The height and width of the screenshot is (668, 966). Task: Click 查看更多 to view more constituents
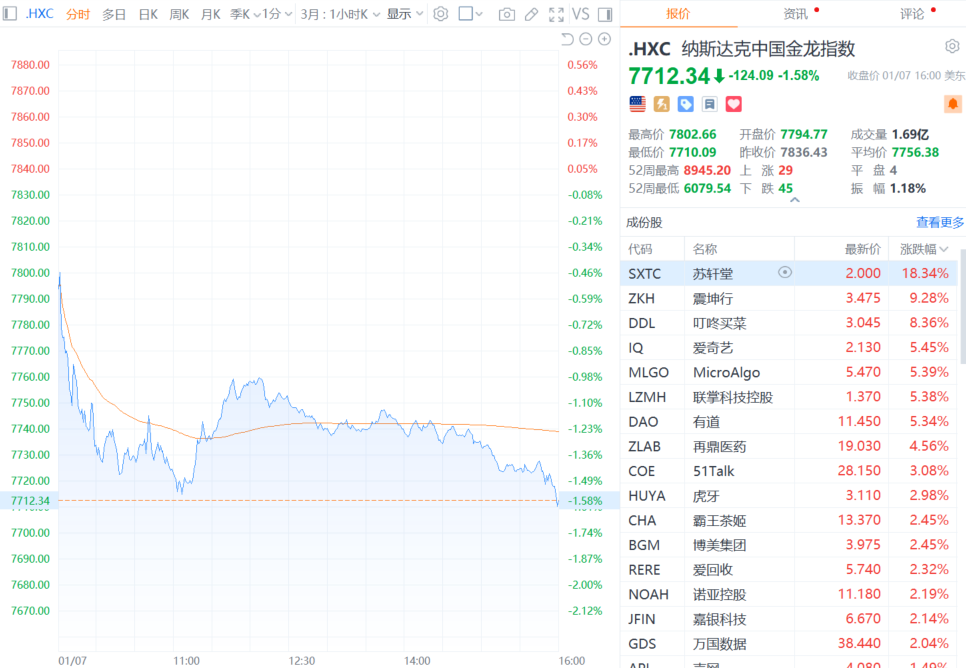coord(940,222)
